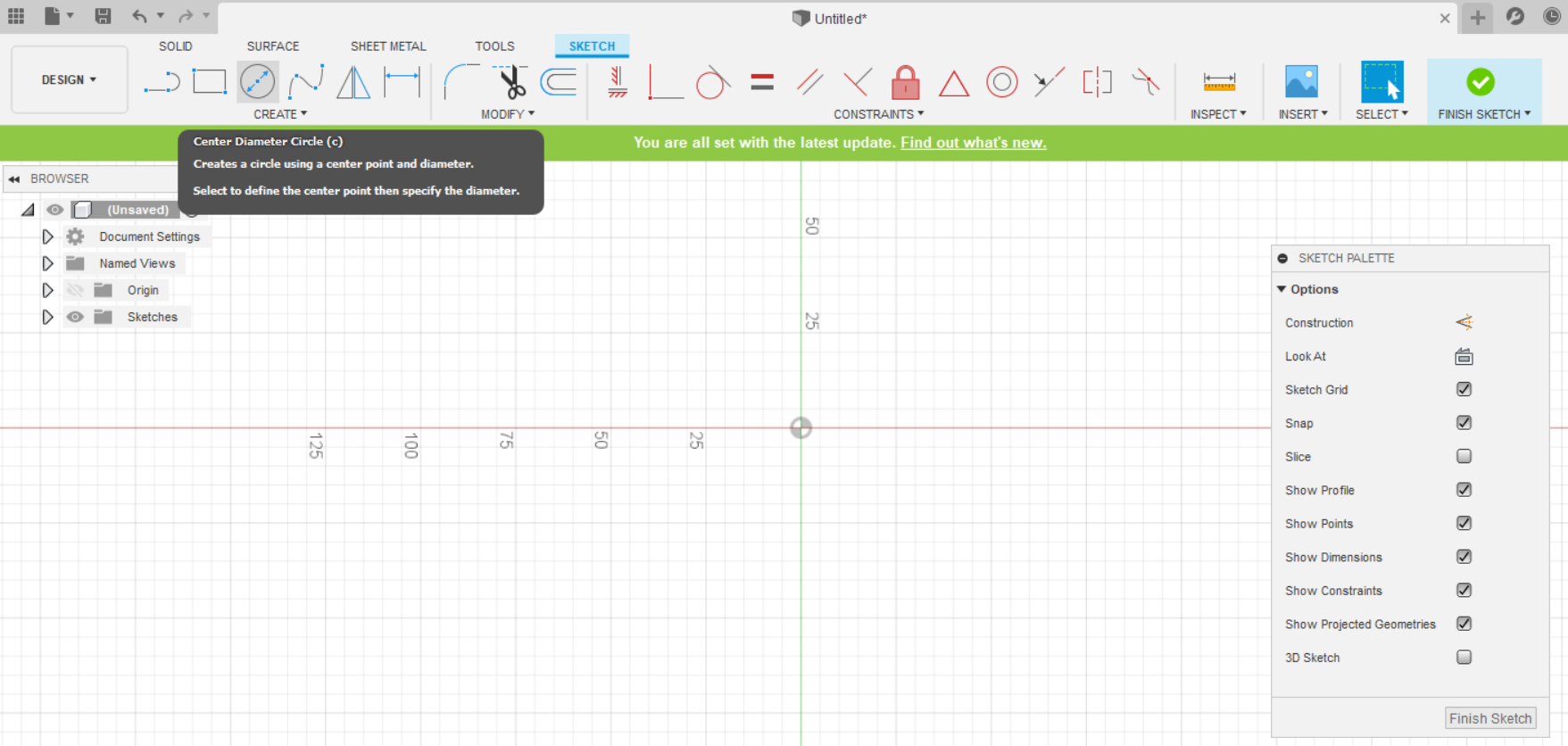Uncheck the Show Dimensions checkbox
1568x746 pixels.
(1464, 557)
